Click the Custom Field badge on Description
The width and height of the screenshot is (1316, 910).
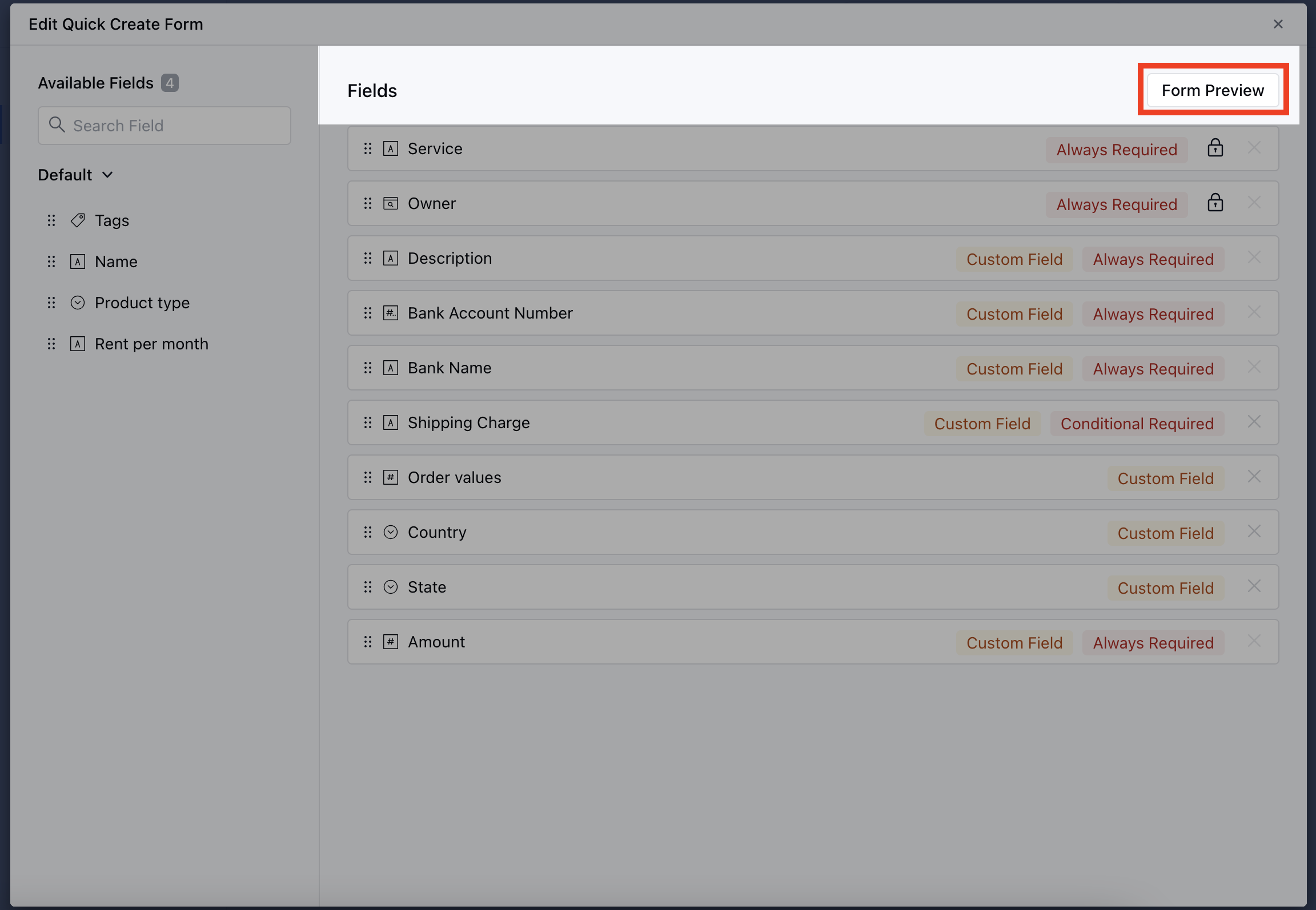tap(1014, 259)
